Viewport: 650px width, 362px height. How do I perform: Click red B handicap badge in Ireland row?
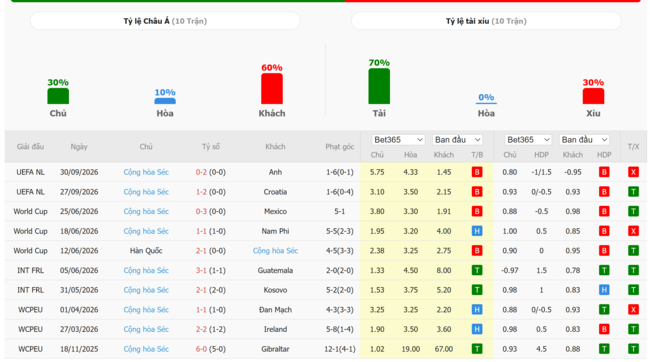604,329
